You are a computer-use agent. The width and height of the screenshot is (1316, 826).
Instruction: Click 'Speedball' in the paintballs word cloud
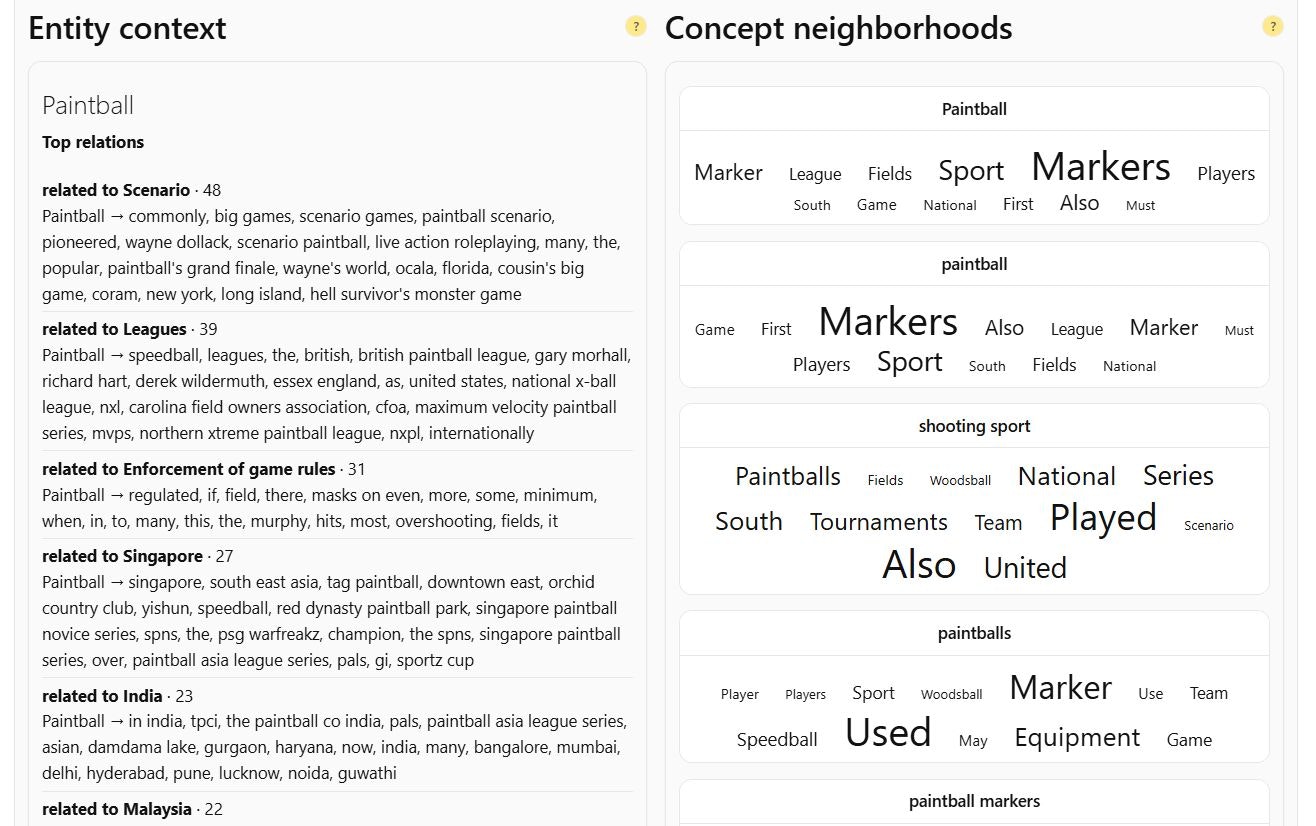pyautogui.click(x=777, y=740)
